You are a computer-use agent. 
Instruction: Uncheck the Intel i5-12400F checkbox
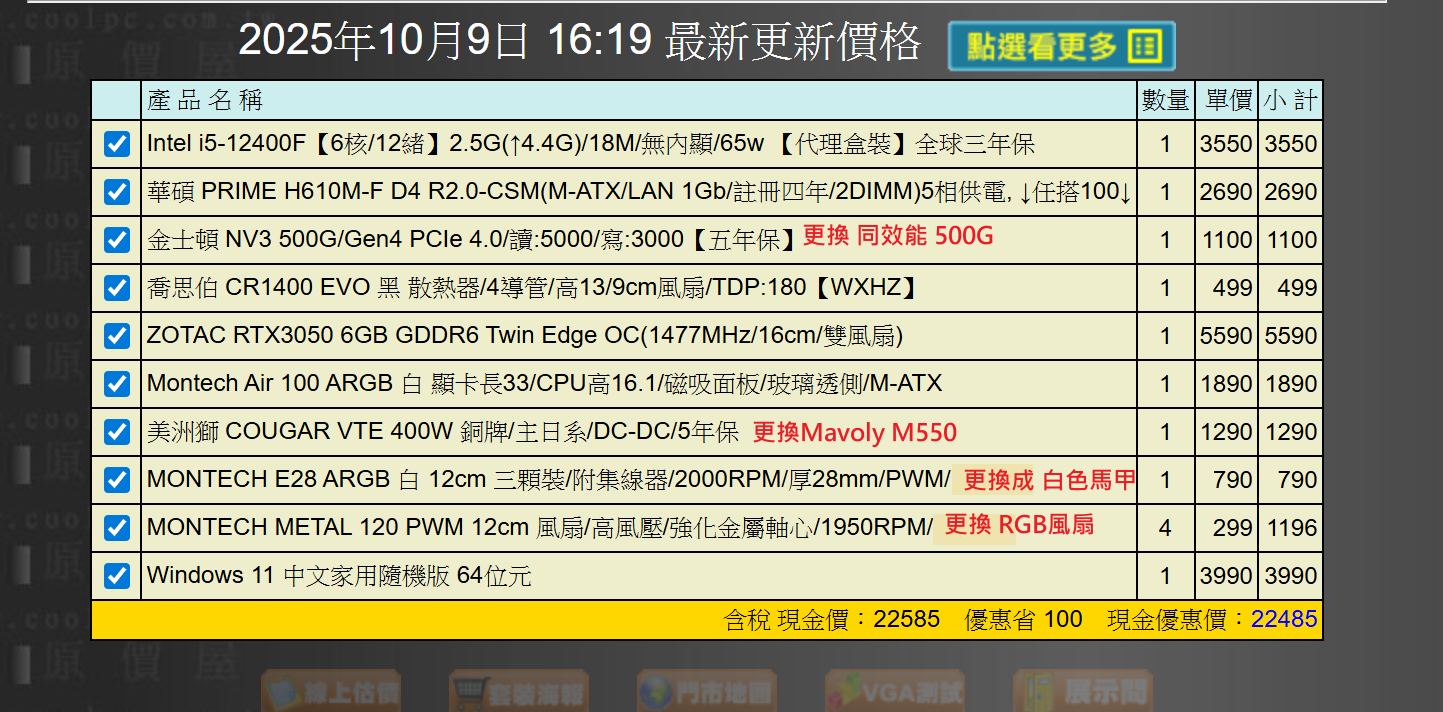(x=117, y=144)
